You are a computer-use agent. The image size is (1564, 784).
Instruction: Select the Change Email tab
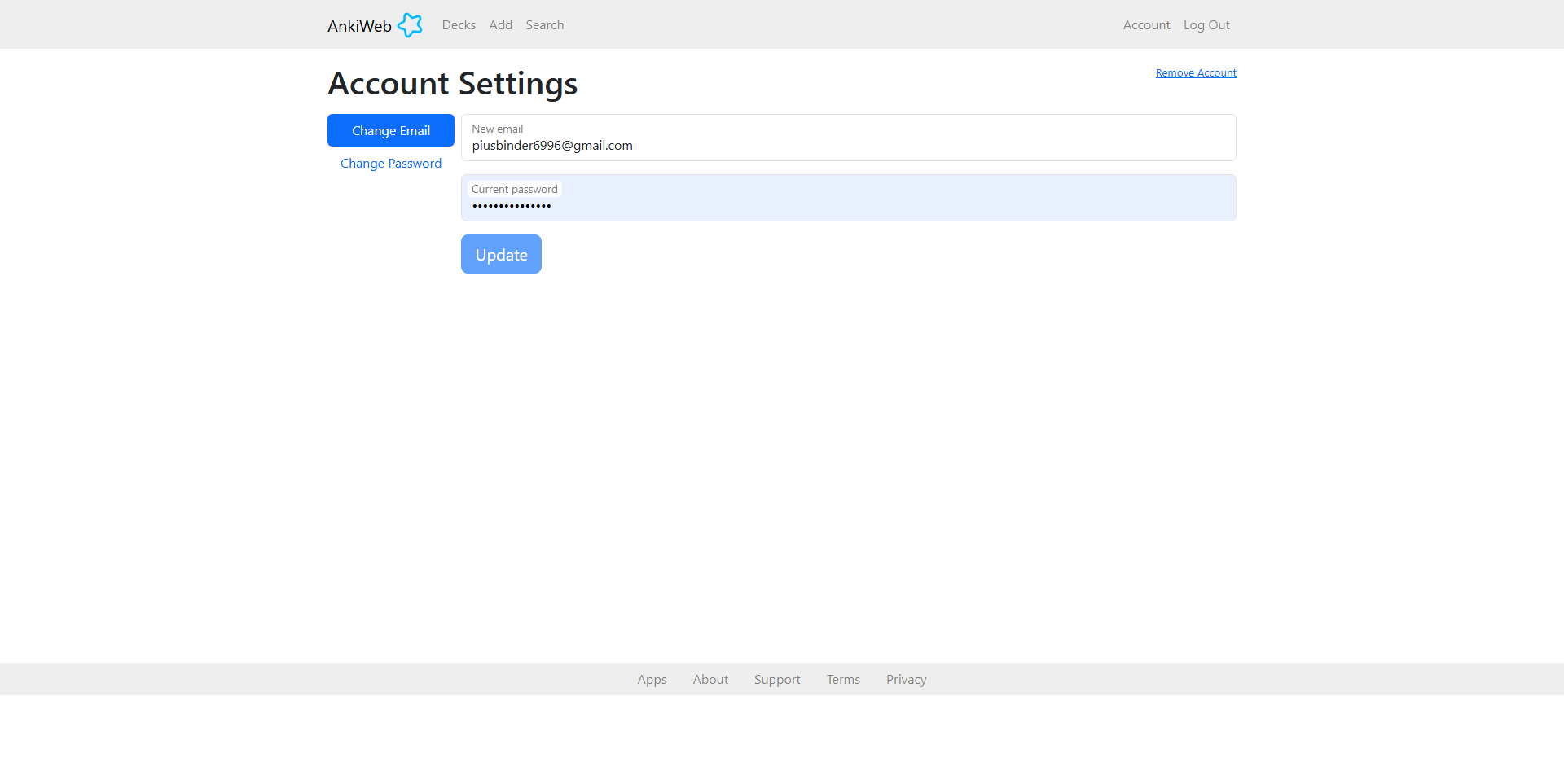tap(391, 130)
